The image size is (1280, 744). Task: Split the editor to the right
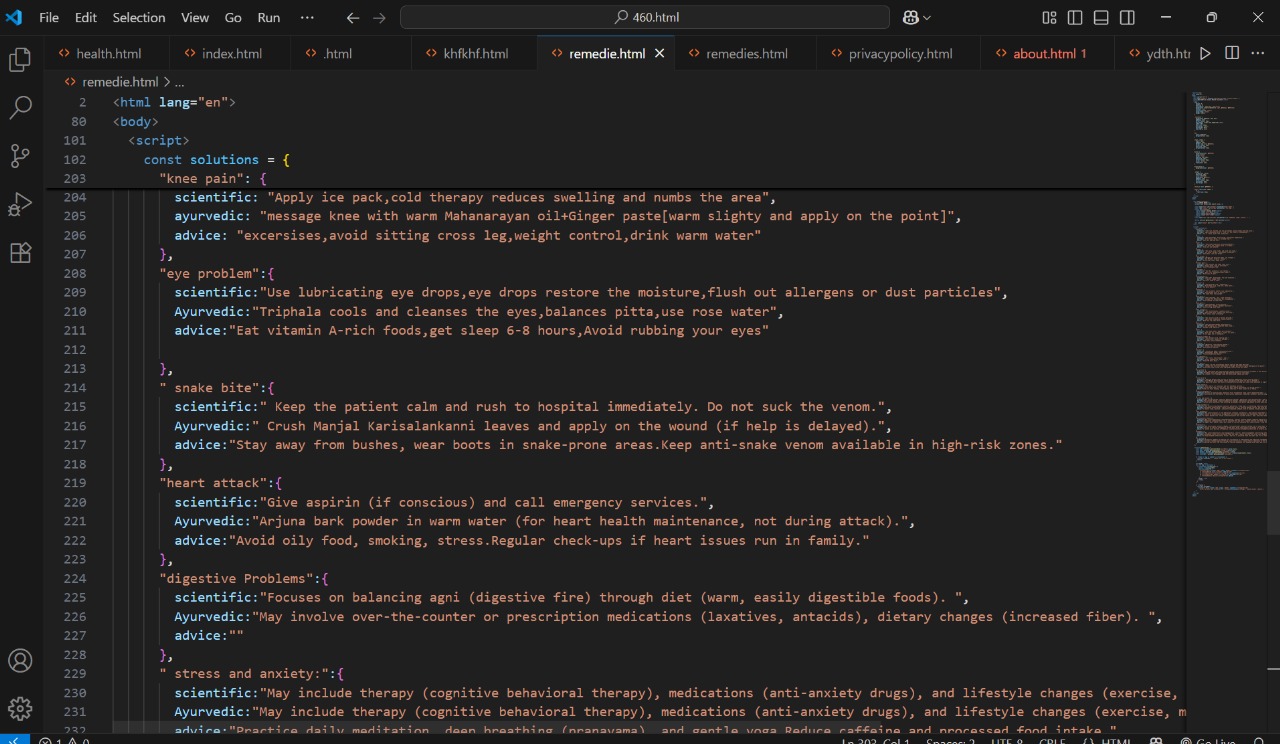1232,53
